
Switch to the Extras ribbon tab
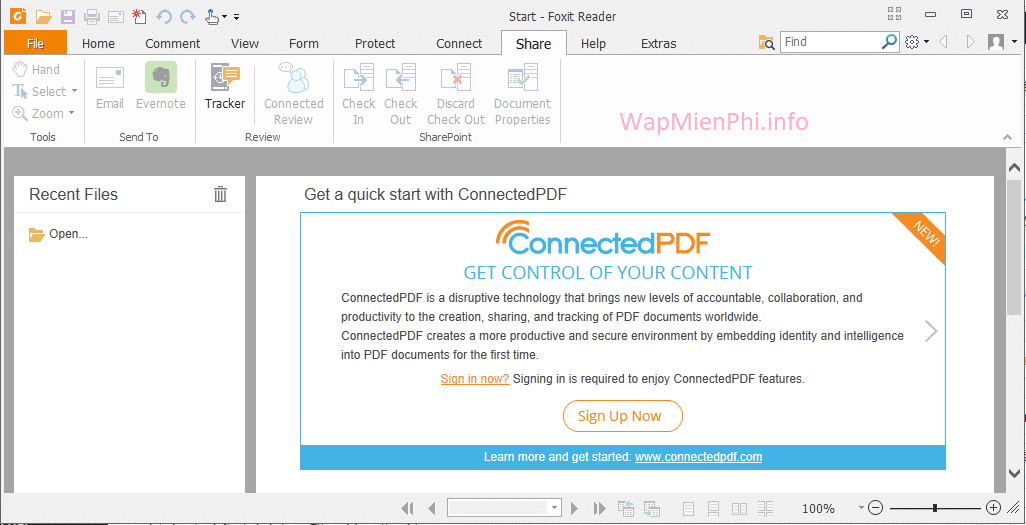658,44
